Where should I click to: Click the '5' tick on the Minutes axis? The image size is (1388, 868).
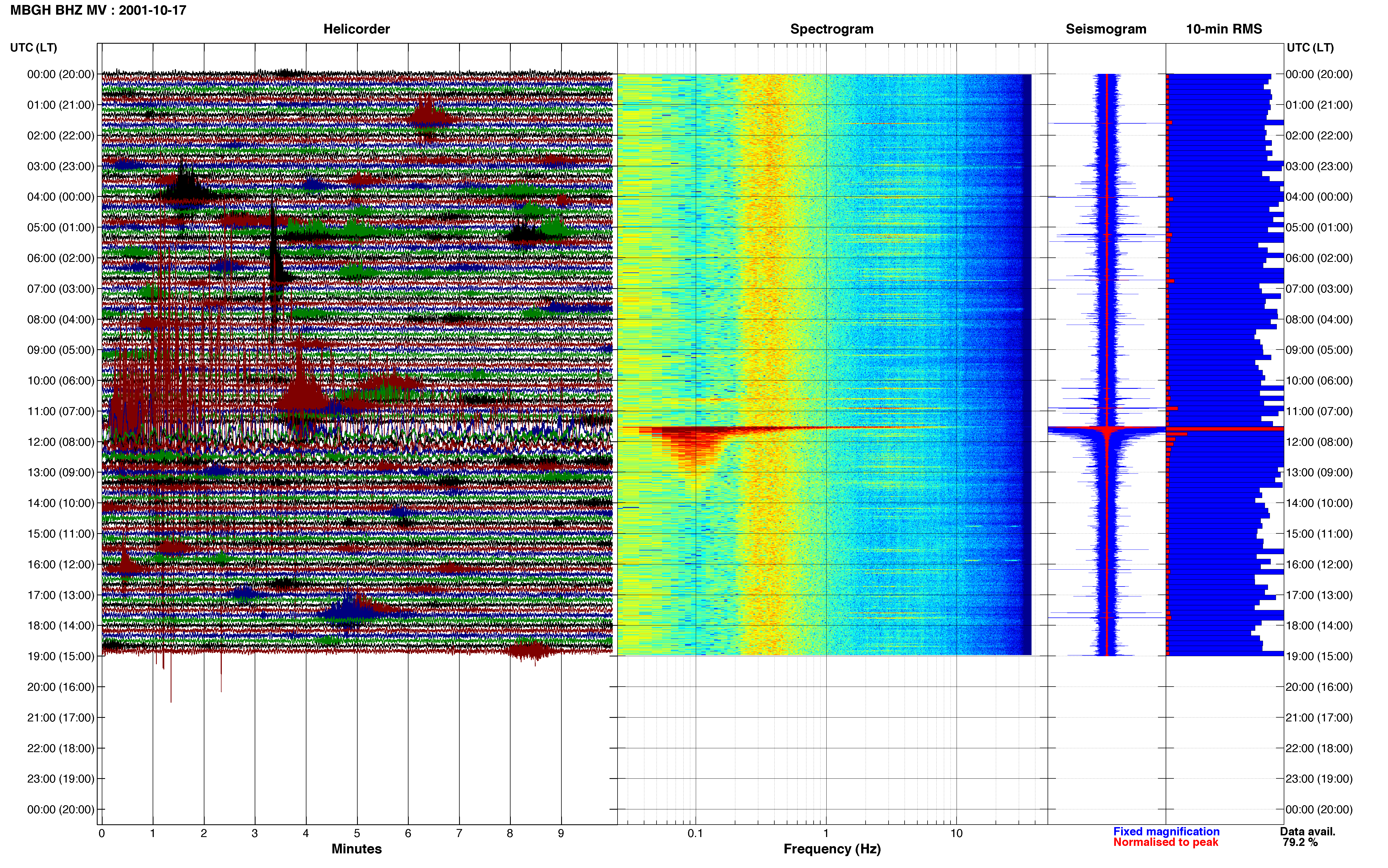click(357, 833)
